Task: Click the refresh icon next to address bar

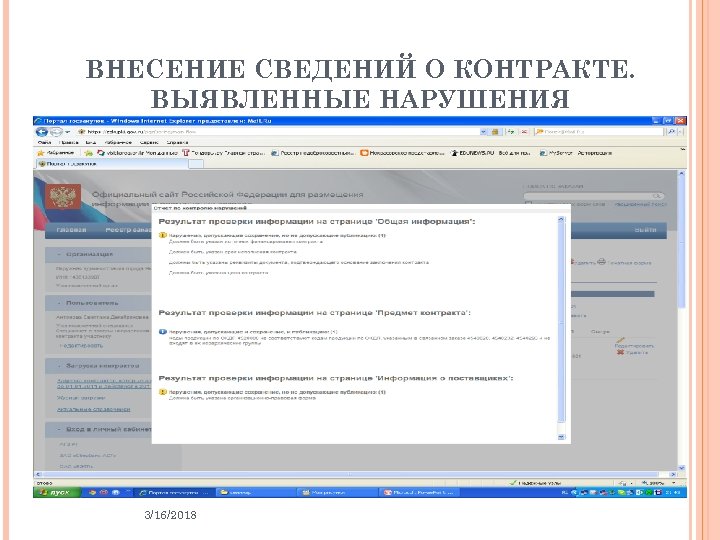Action: pos(511,132)
